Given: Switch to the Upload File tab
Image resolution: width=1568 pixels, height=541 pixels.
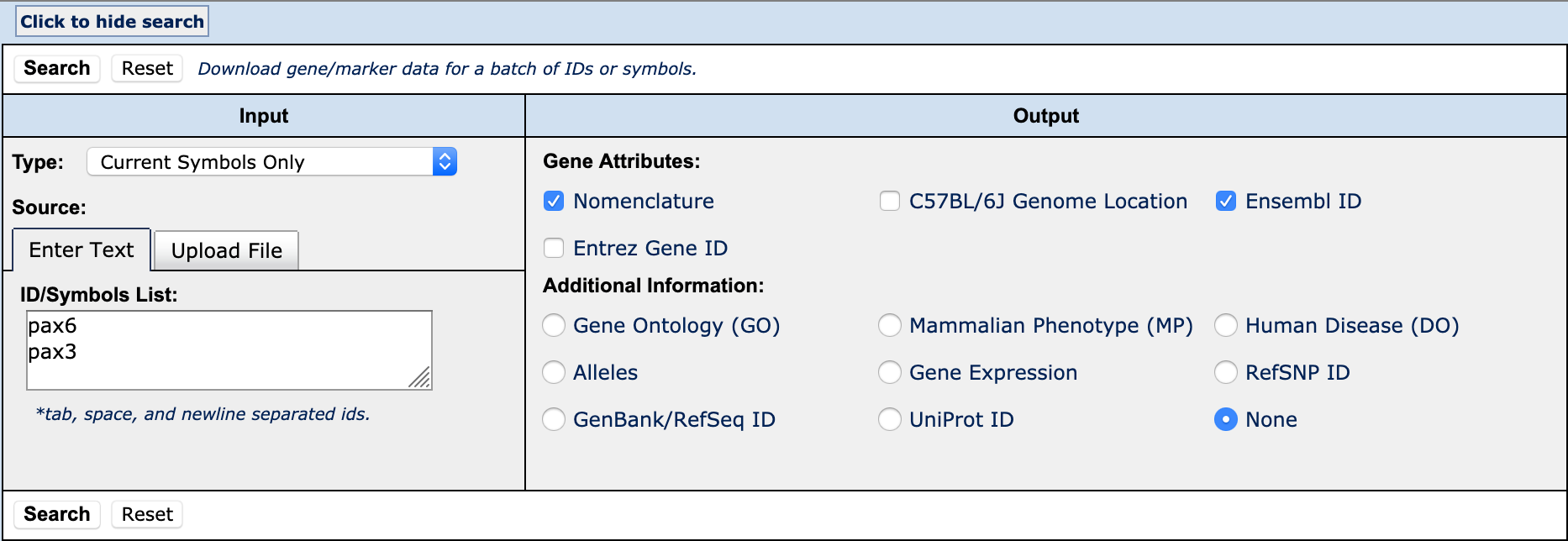Looking at the screenshot, I should tap(225, 250).
